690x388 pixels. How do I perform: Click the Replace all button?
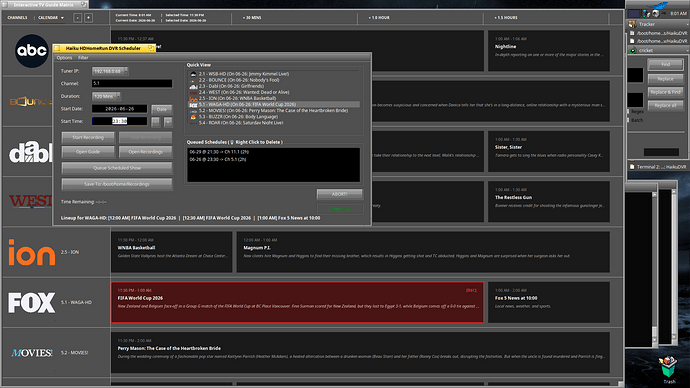coord(665,106)
